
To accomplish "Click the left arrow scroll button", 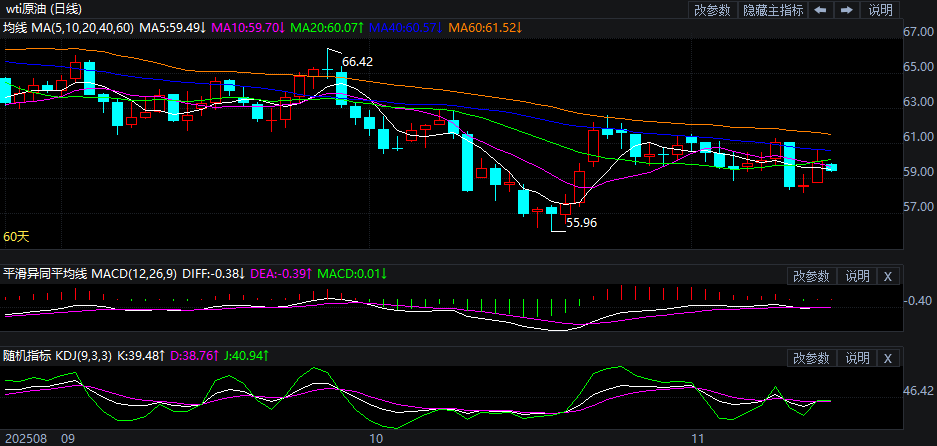I will point(820,10).
